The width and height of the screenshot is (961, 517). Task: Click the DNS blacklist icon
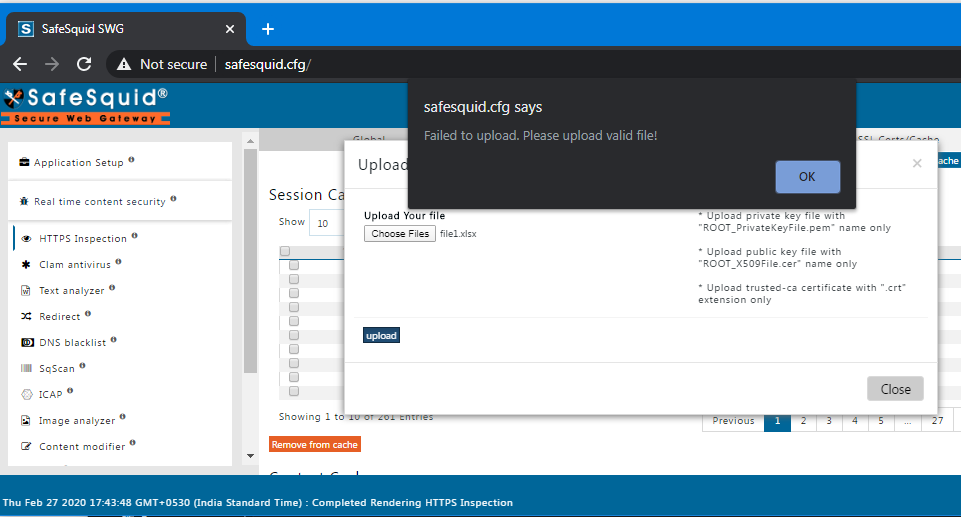click(27, 342)
